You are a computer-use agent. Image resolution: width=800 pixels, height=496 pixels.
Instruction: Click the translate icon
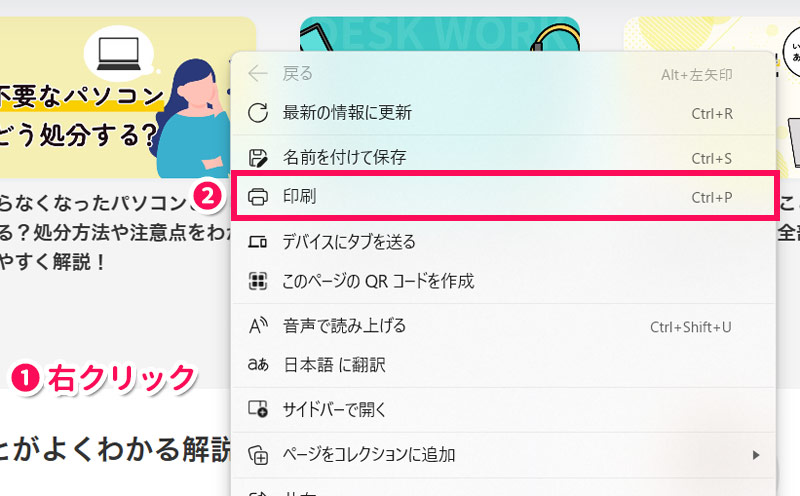(258, 364)
